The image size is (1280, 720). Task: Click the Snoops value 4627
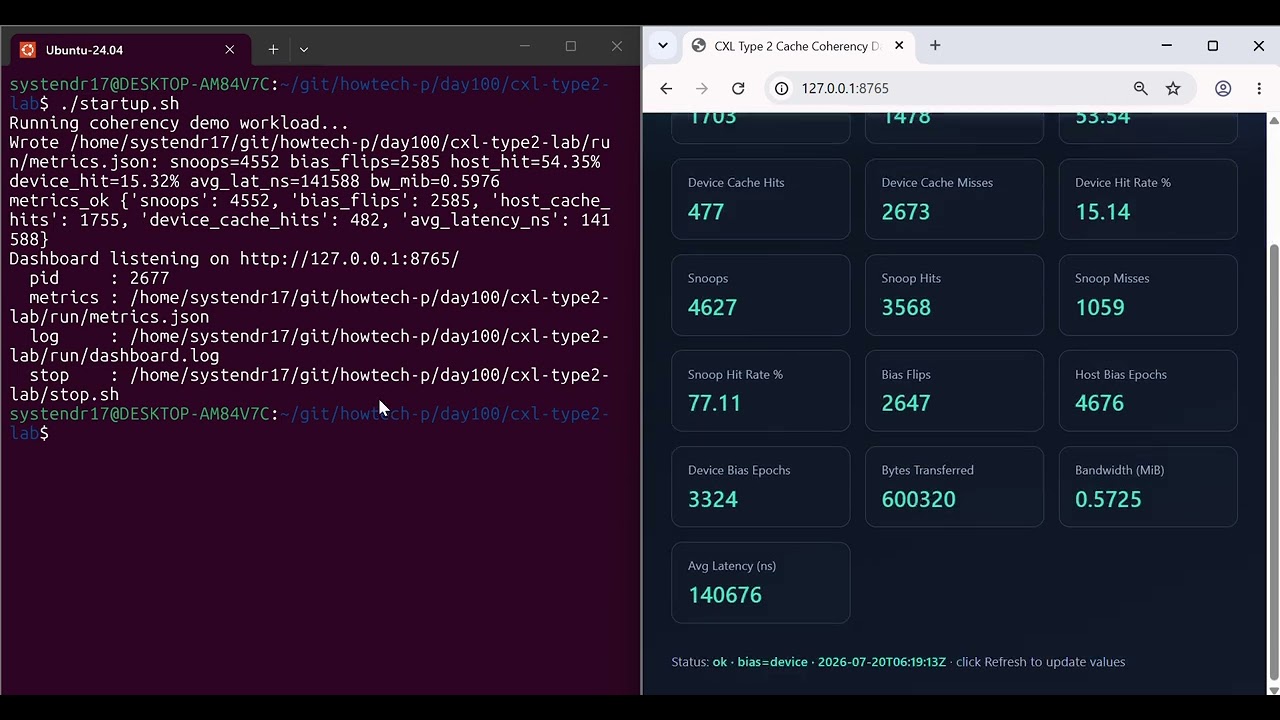[x=712, y=308]
